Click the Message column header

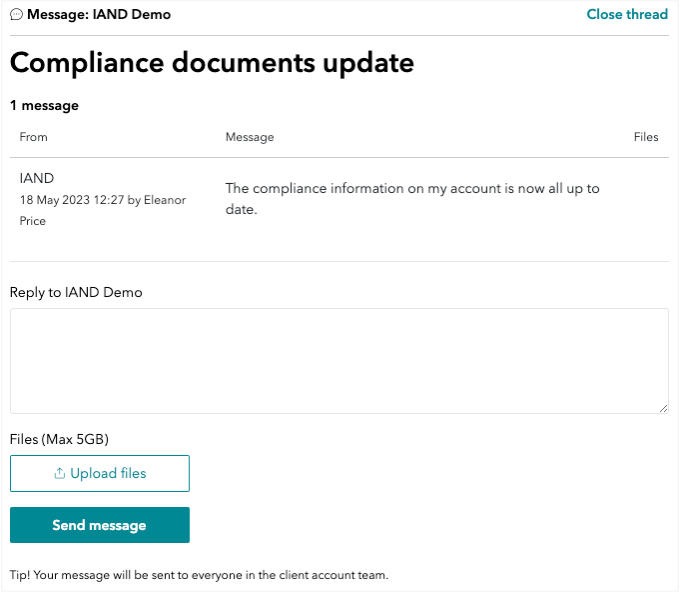click(x=250, y=137)
